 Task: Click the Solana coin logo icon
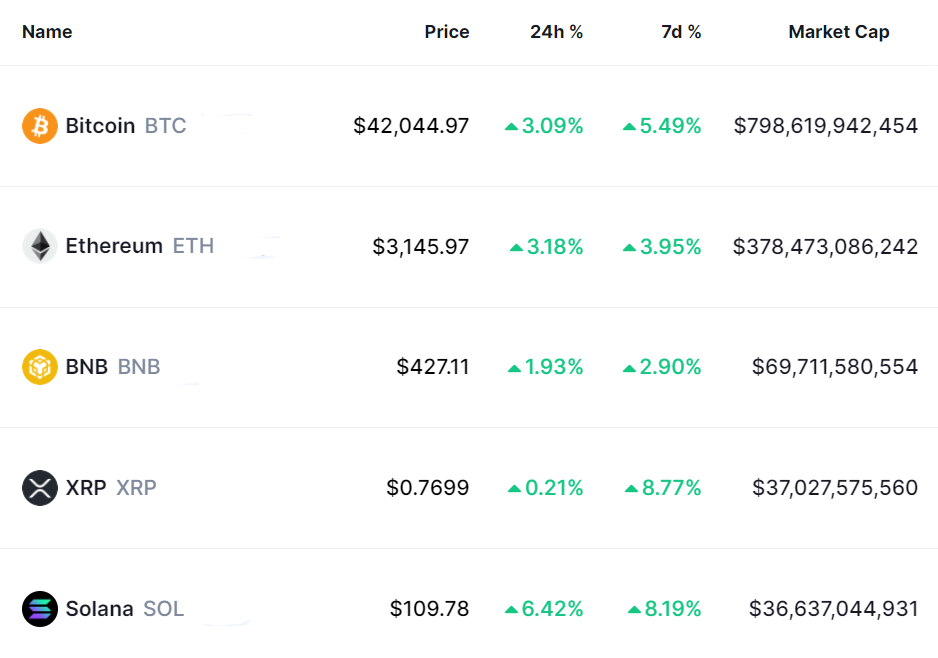click(x=40, y=608)
